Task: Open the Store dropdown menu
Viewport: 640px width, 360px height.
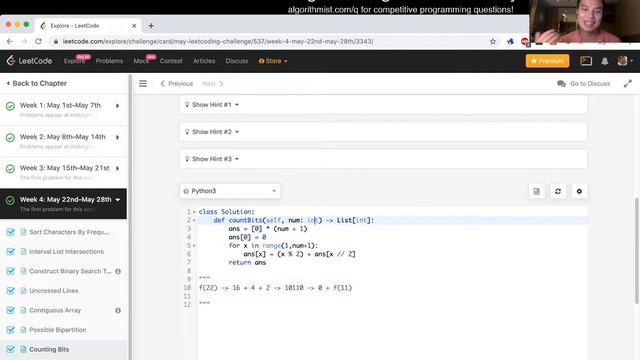Action: 273,61
